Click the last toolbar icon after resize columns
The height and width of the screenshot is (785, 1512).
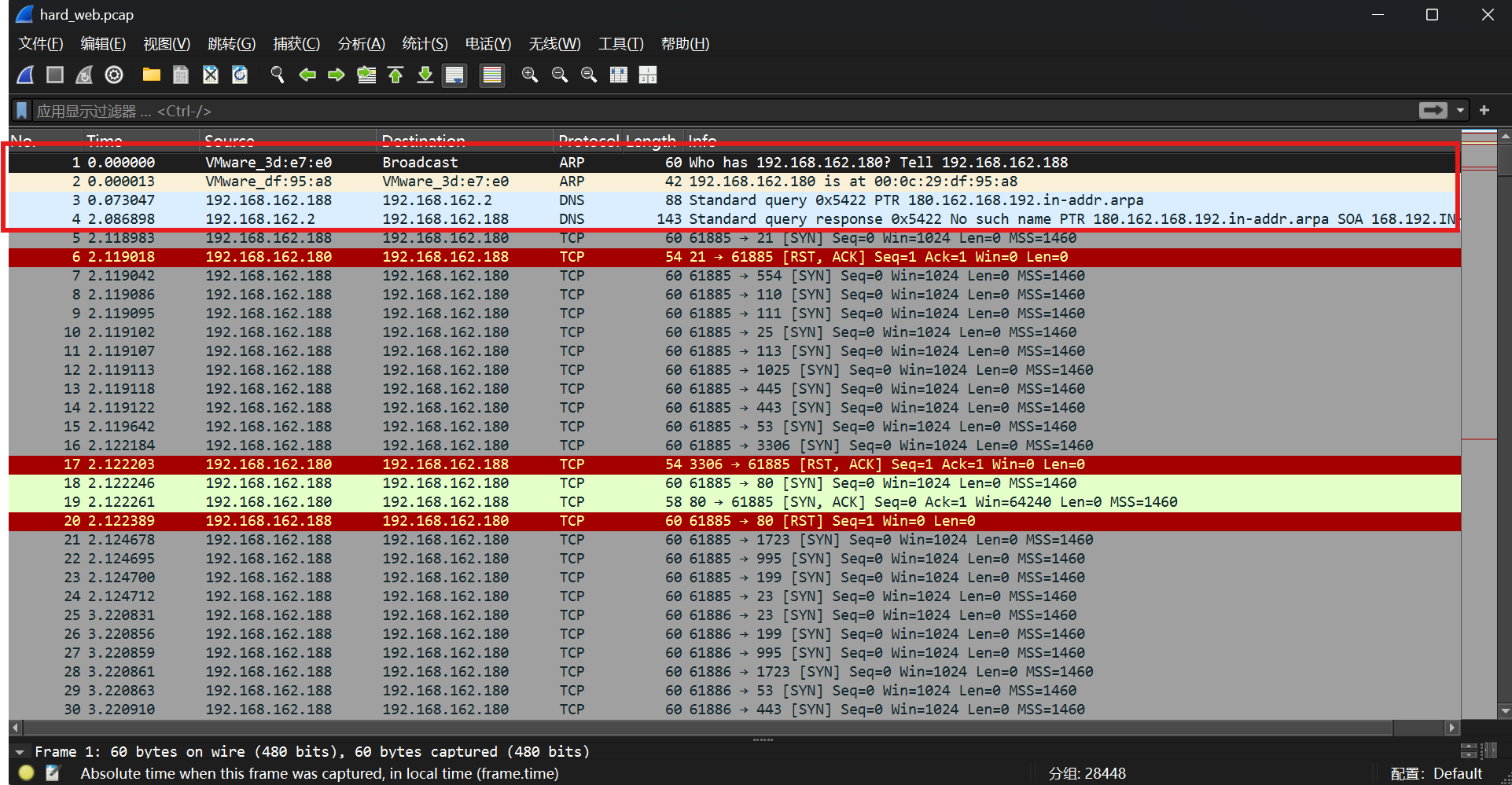tap(648, 75)
